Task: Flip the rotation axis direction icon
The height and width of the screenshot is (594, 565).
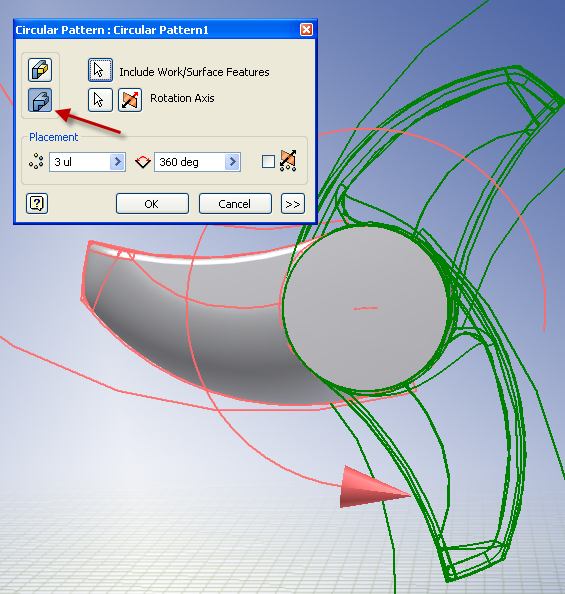Action: point(130,100)
